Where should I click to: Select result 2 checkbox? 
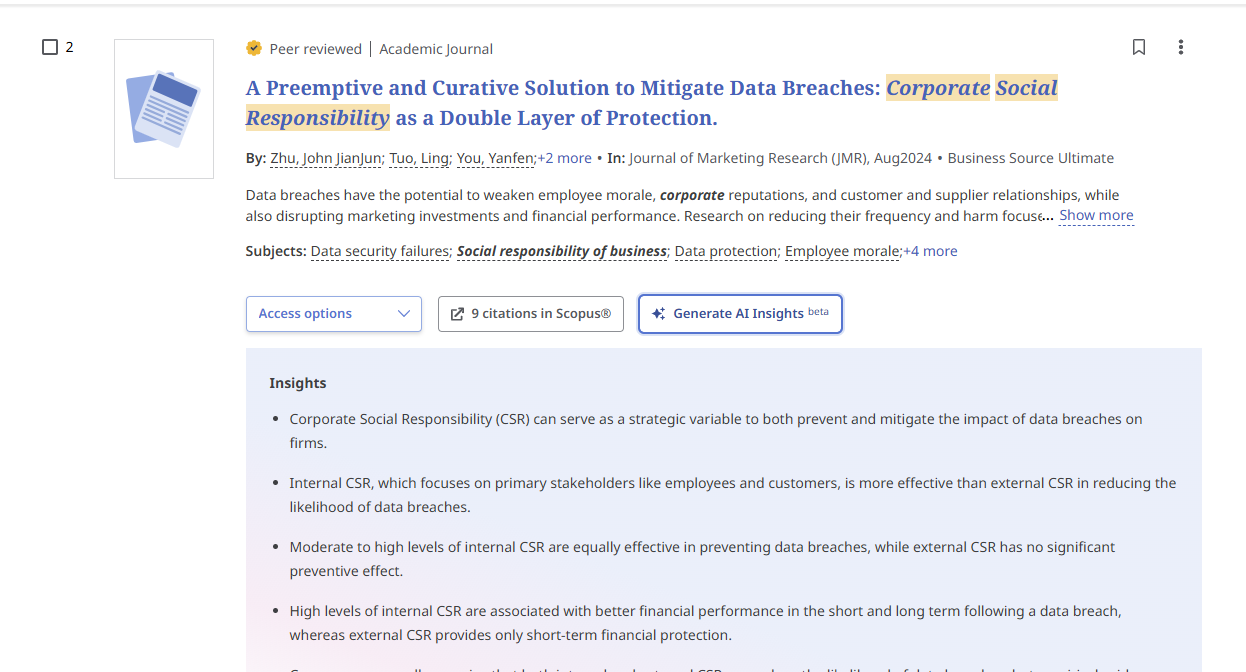[x=50, y=47]
